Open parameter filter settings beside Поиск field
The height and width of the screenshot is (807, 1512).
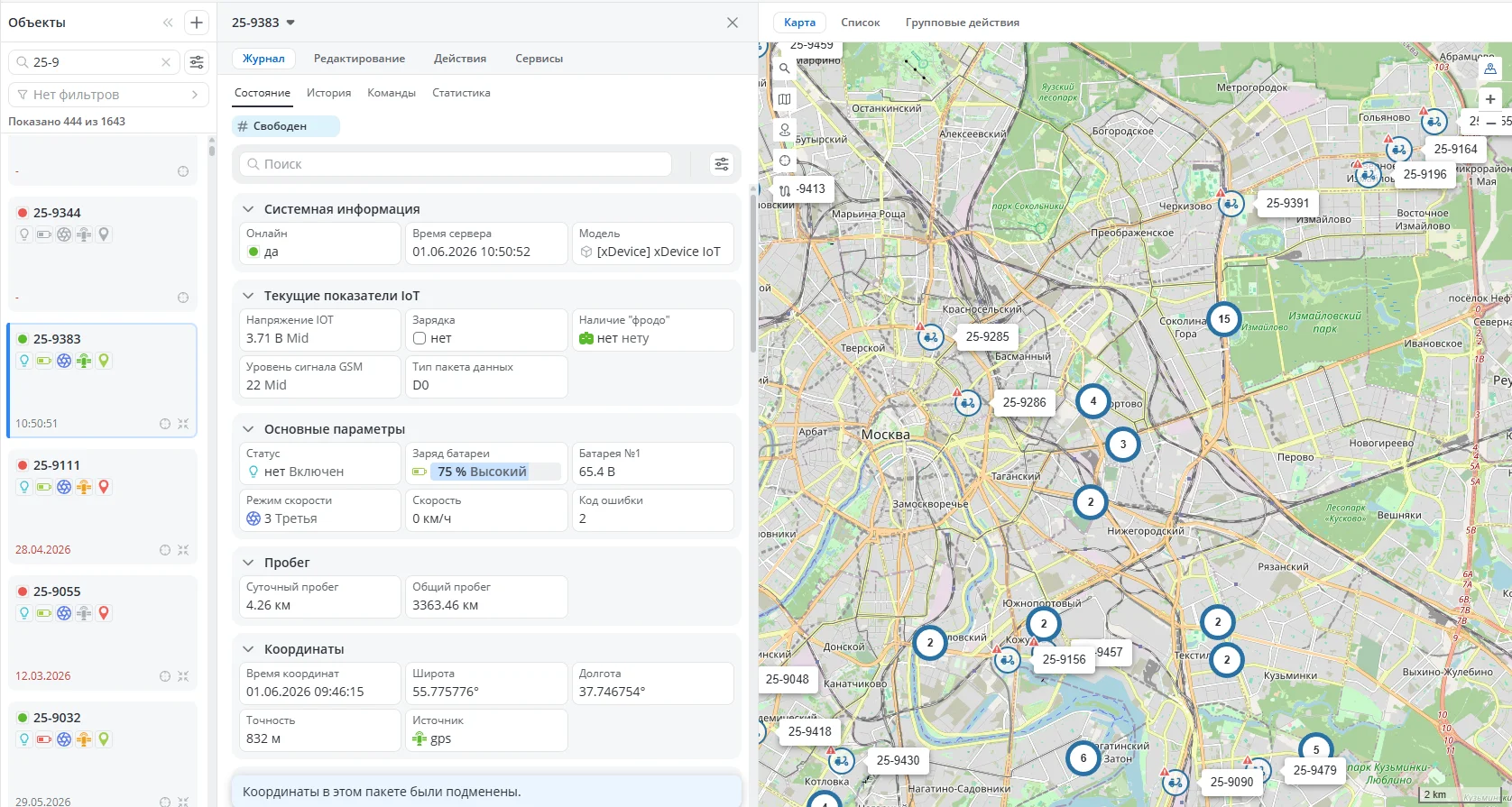(722, 164)
